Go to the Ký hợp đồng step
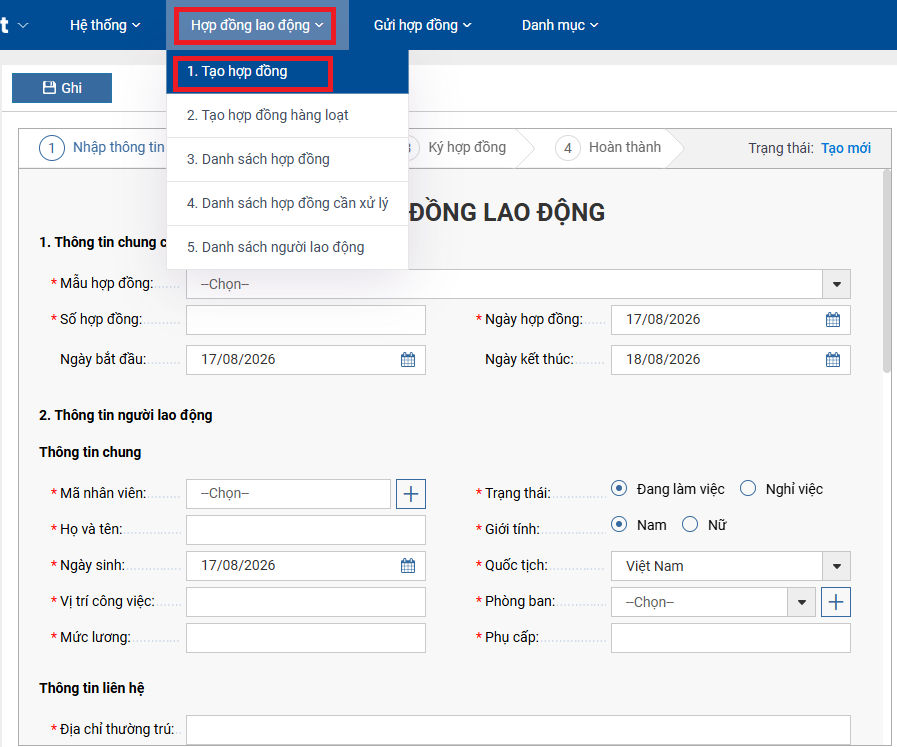This screenshot has height=747, width=897. pyautogui.click(x=467, y=148)
